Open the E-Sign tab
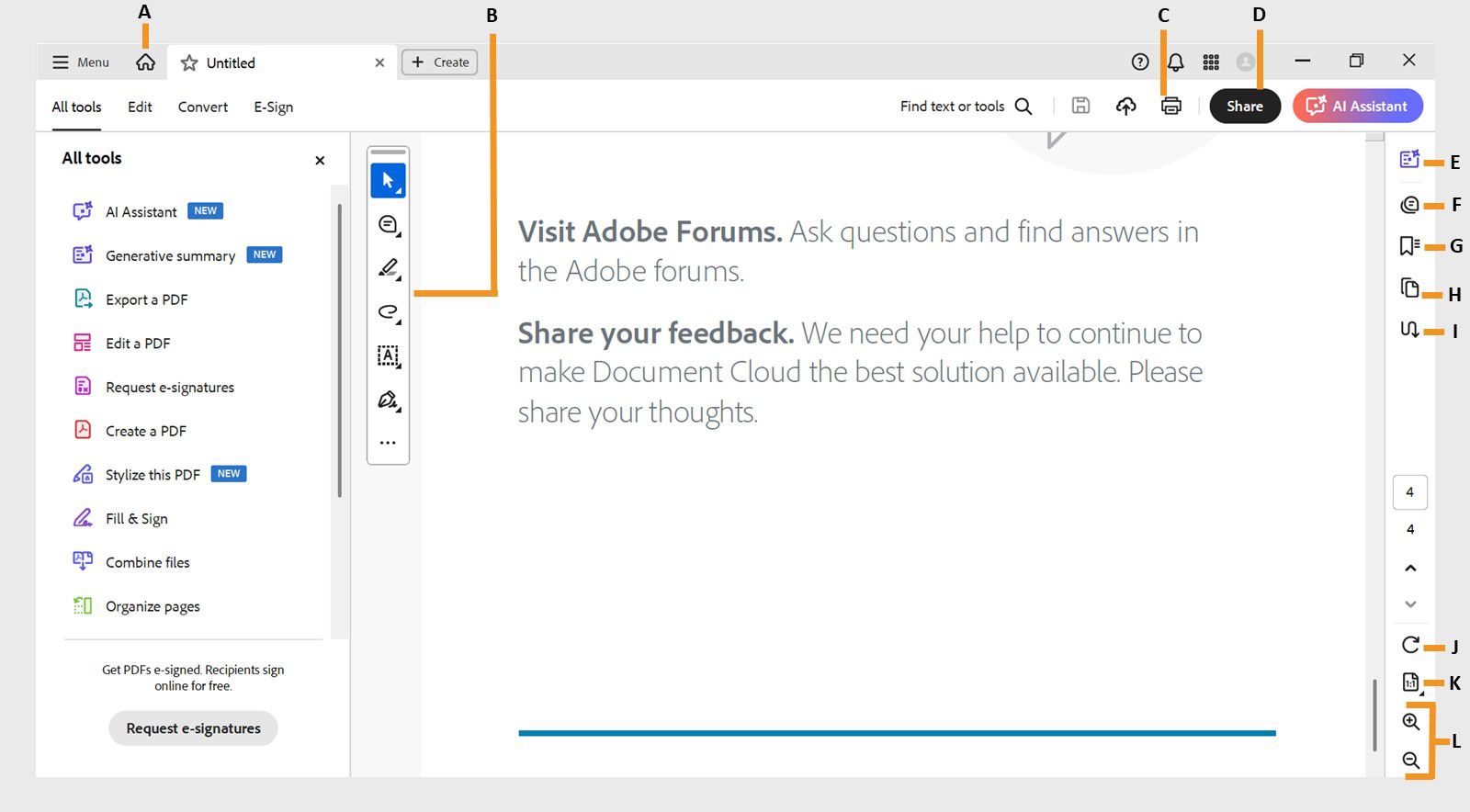 point(273,107)
